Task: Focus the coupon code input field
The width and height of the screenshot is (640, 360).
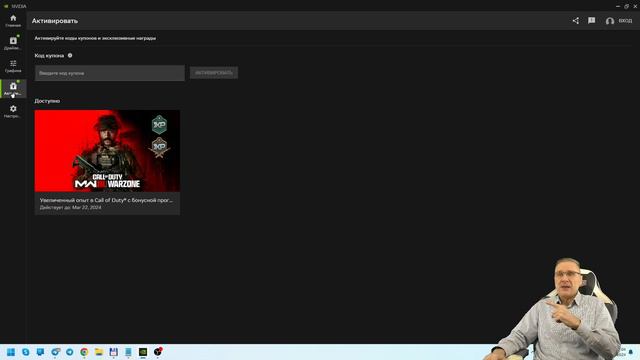Action: 109,73
